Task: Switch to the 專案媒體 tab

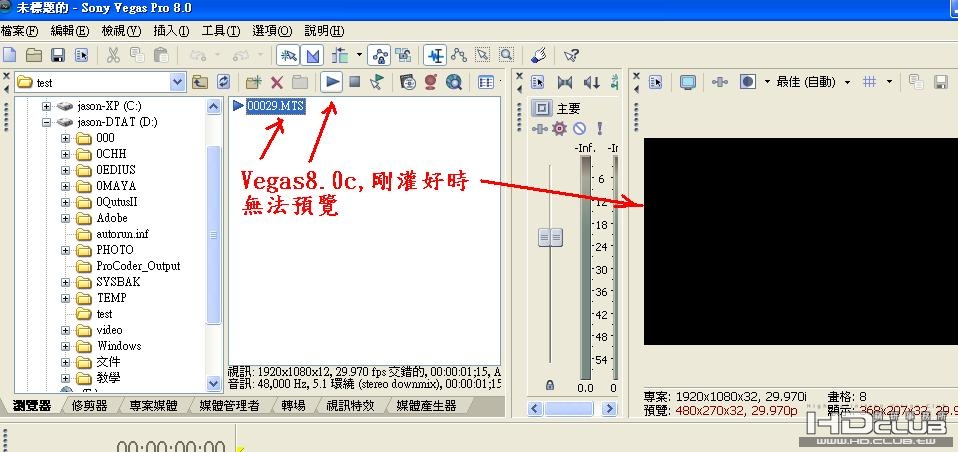Action: pyautogui.click(x=153, y=406)
